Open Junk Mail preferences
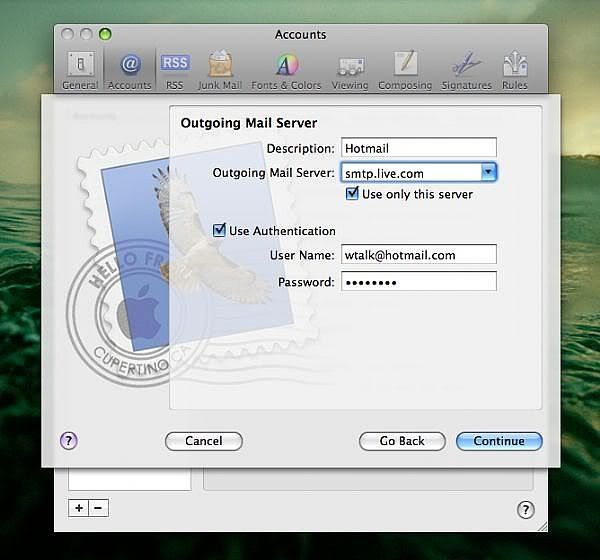This screenshot has height=560, width=600. [x=220, y=71]
